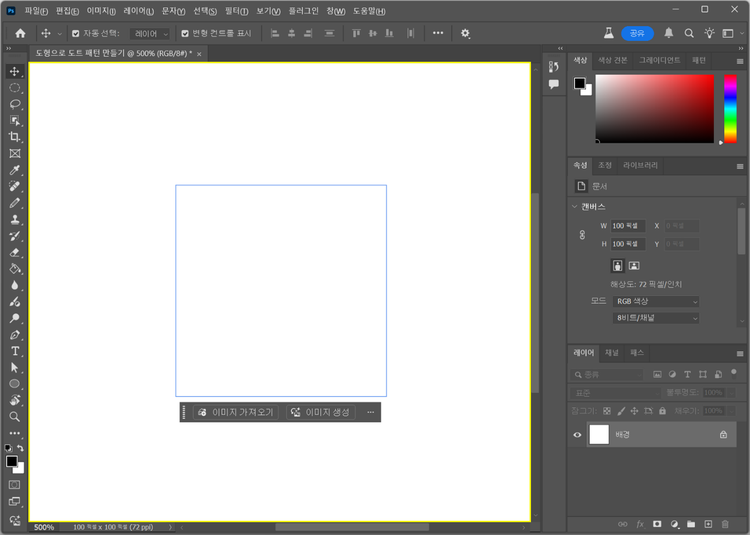Switch to the 채널 tab
The height and width of the screenshot is (535, 750).
coord(612,353)
